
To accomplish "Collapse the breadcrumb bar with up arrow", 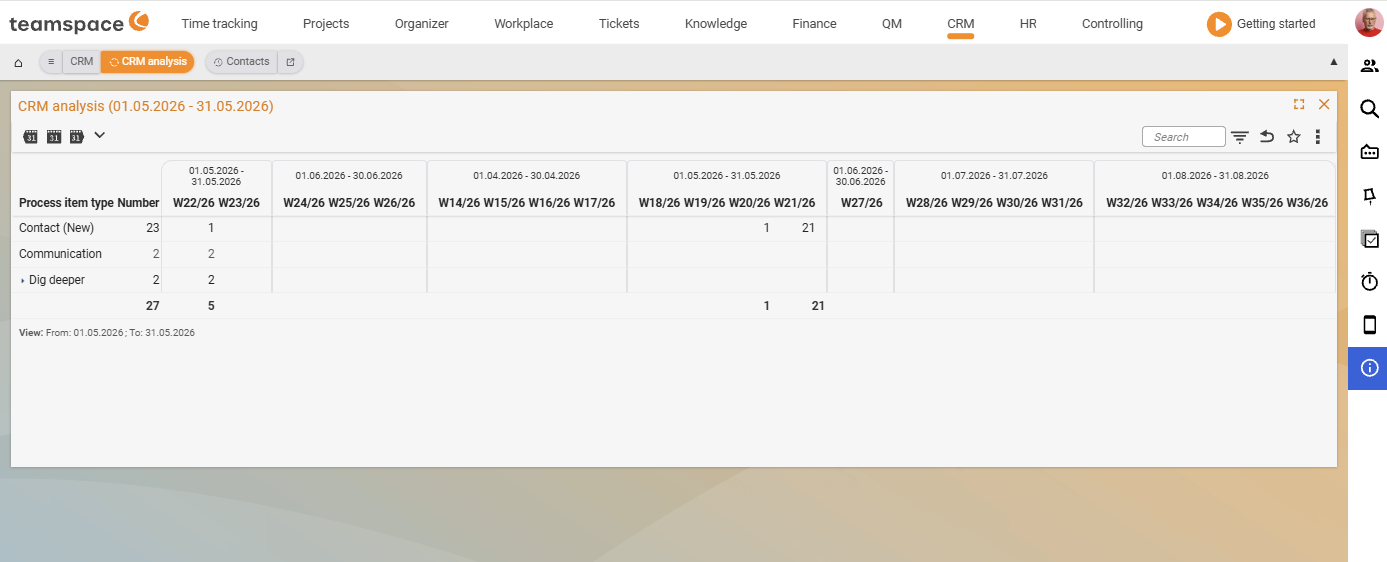I will point(1333,62).
